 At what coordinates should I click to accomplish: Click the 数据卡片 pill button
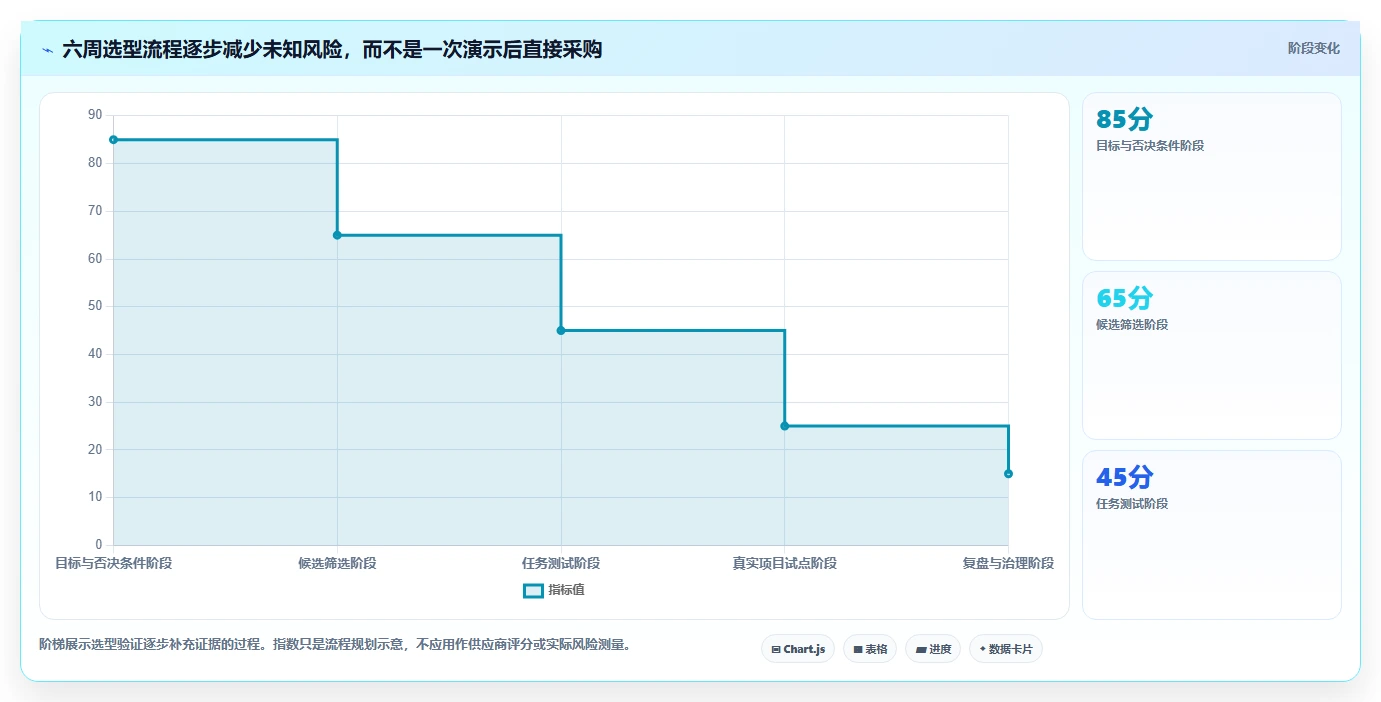click(1006, 649)
